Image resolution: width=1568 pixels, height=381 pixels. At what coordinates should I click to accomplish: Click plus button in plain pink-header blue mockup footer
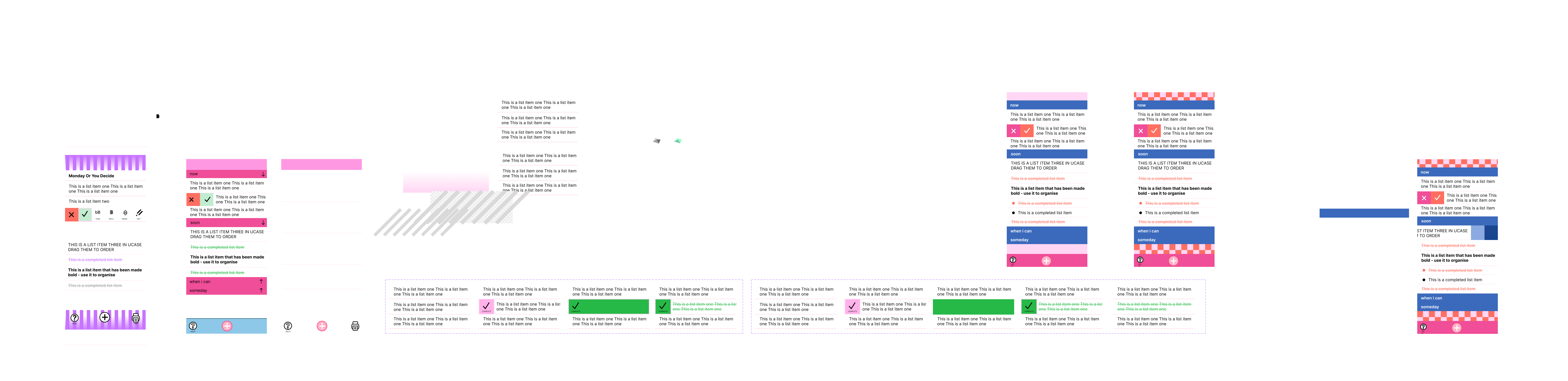[x=1046, y=261]
